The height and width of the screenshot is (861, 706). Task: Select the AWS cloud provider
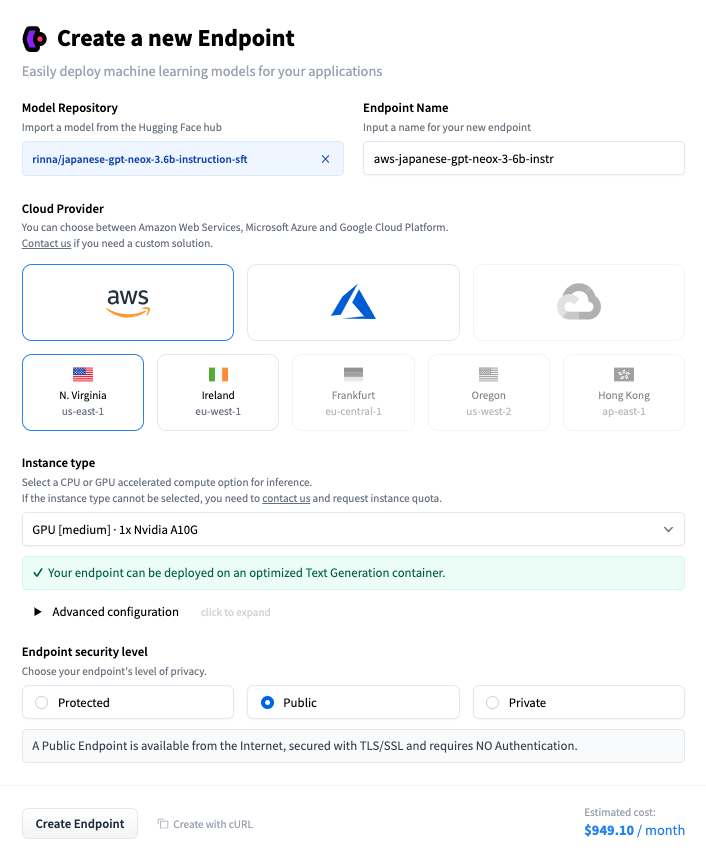coord(128,302)
